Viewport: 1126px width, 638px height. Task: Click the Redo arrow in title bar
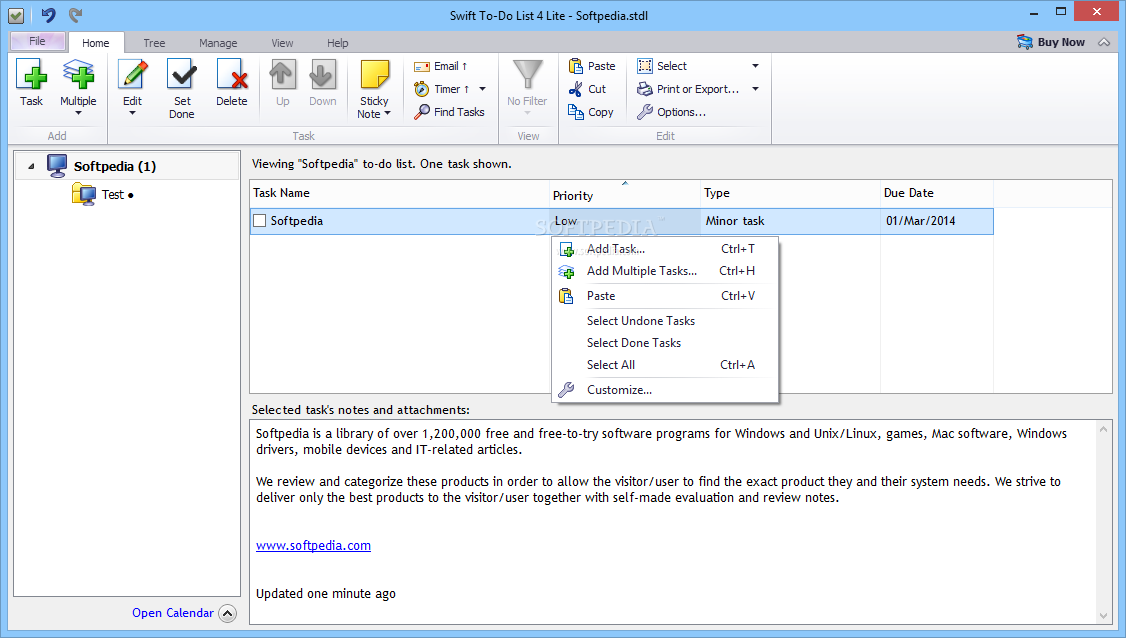pyautogui.click(x=75, y=14)
